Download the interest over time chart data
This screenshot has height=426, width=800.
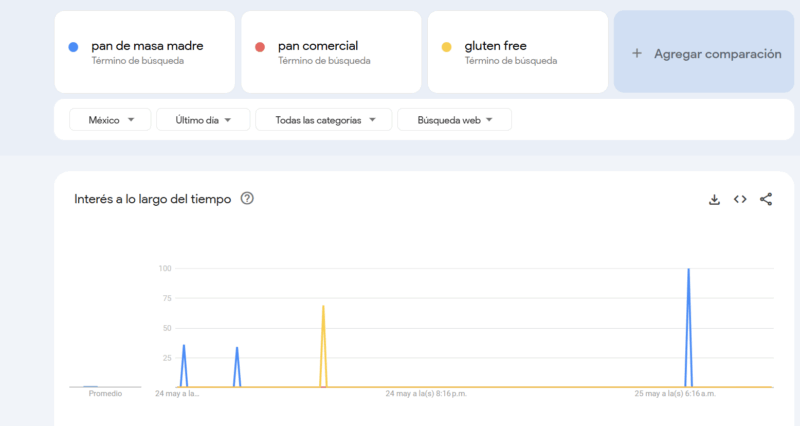click(x=714, y=199)
